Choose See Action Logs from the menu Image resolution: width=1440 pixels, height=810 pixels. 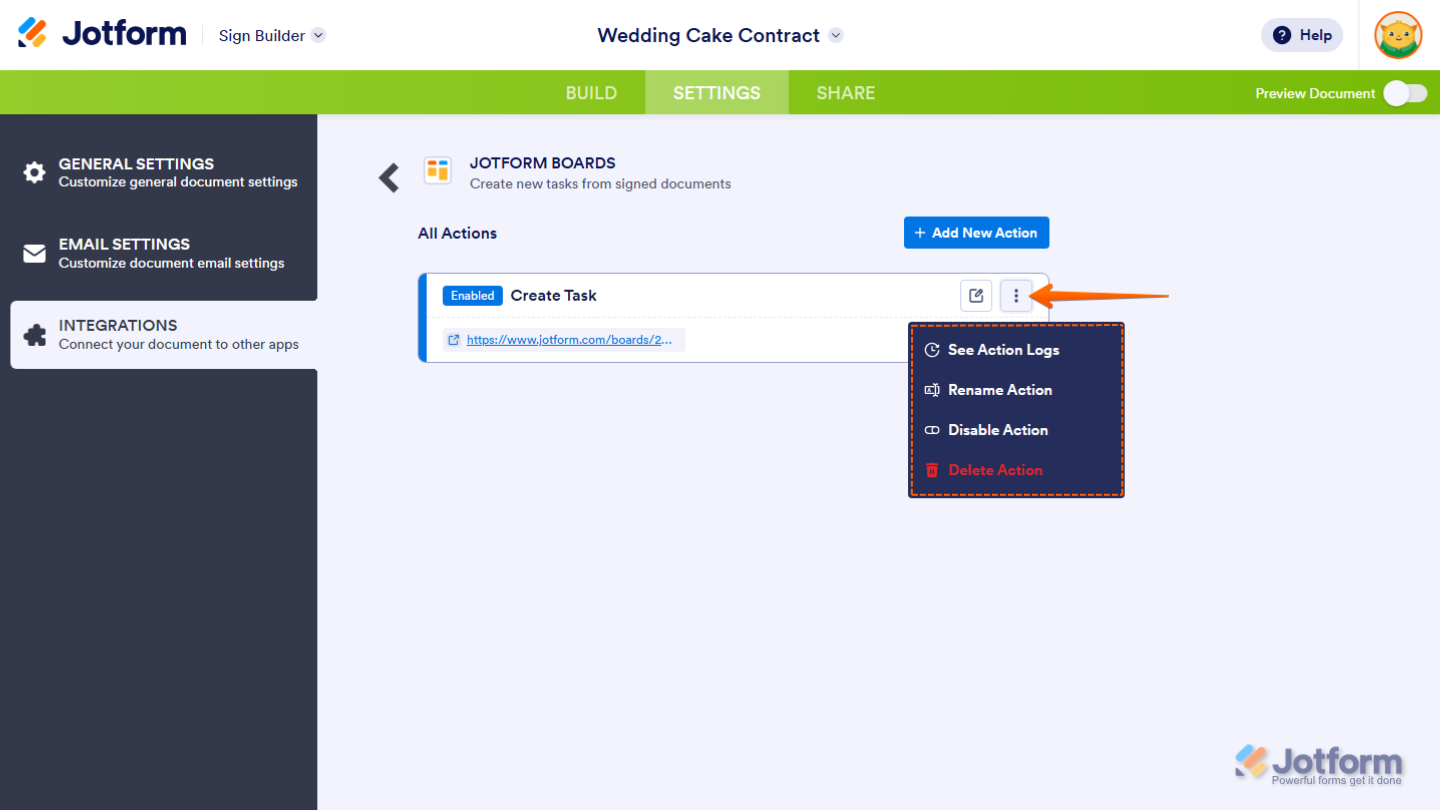(1016, 350)
